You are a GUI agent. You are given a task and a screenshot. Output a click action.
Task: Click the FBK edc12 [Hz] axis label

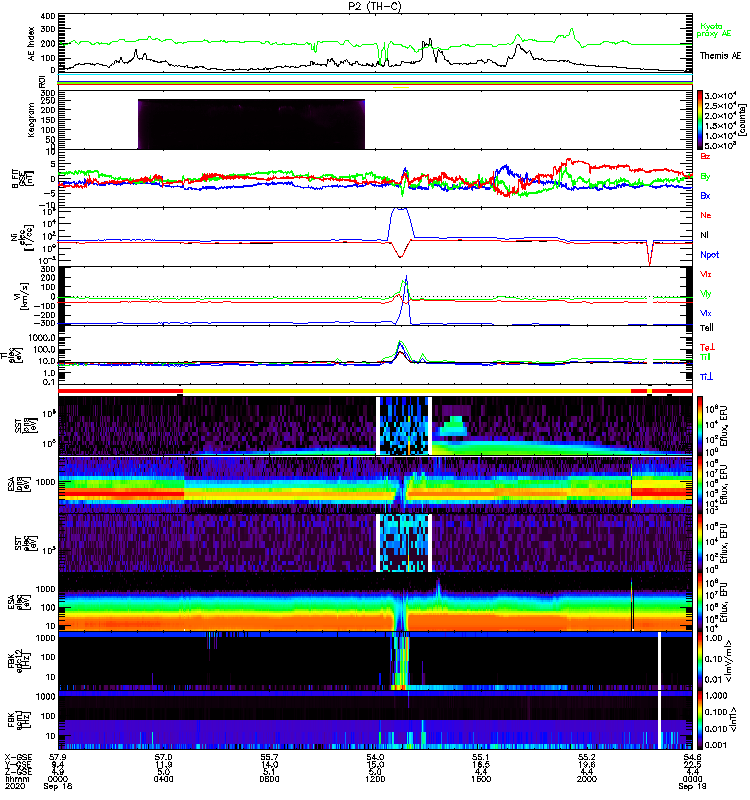(x=18, y=661)
